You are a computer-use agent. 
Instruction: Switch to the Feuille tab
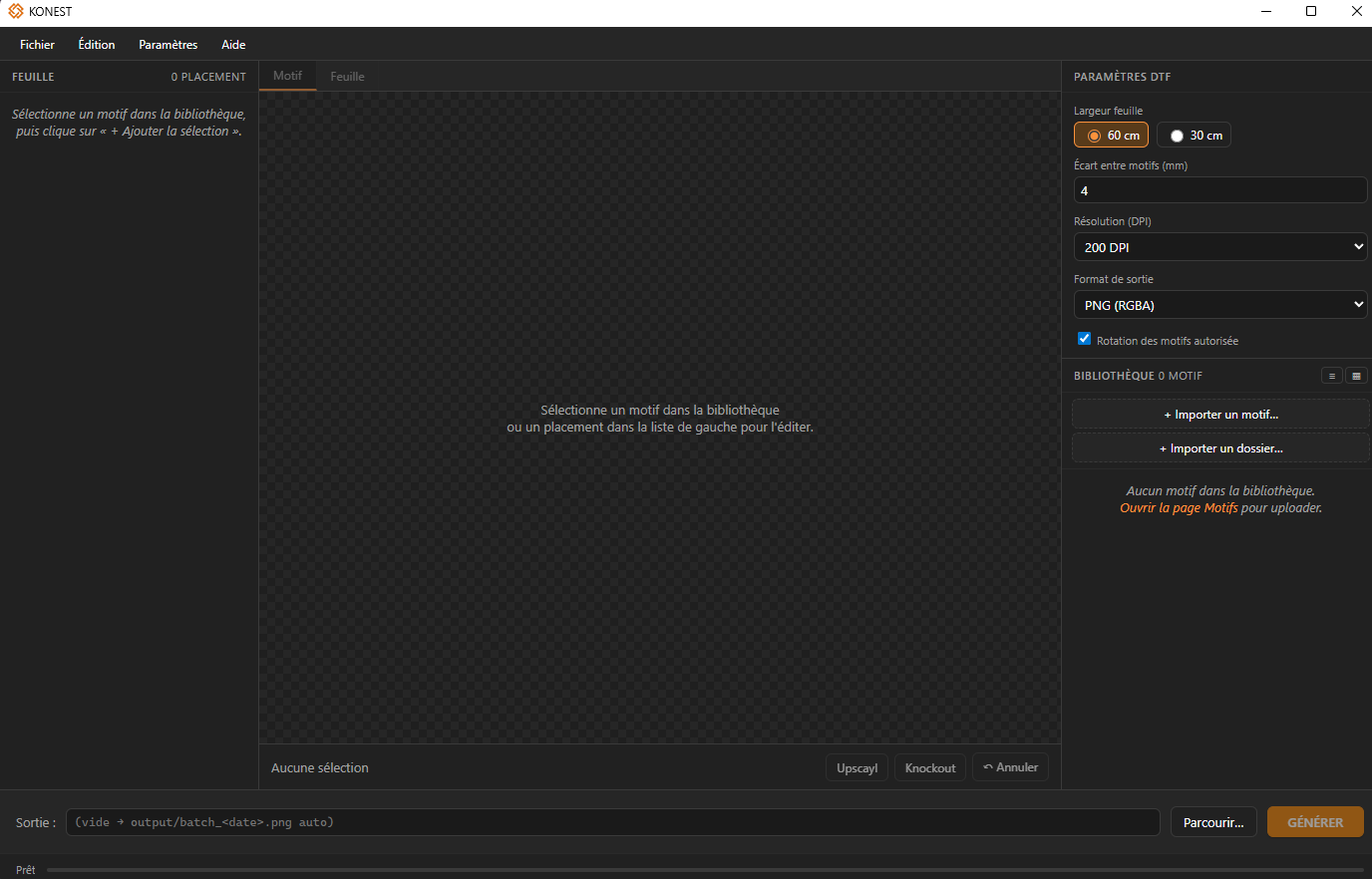(x=347, y=77)
